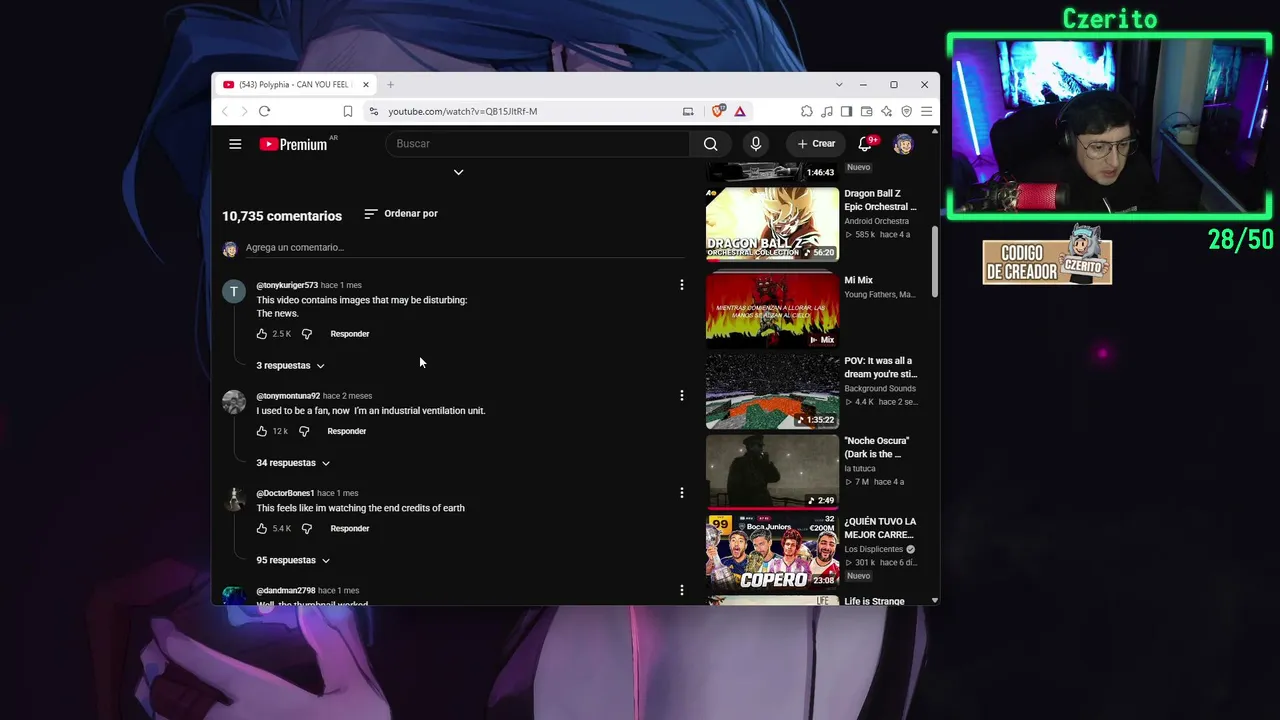Dislike DoctorBones1's end credits comment
This screenshot has width=1280, height=720.
tap(307, 528)
